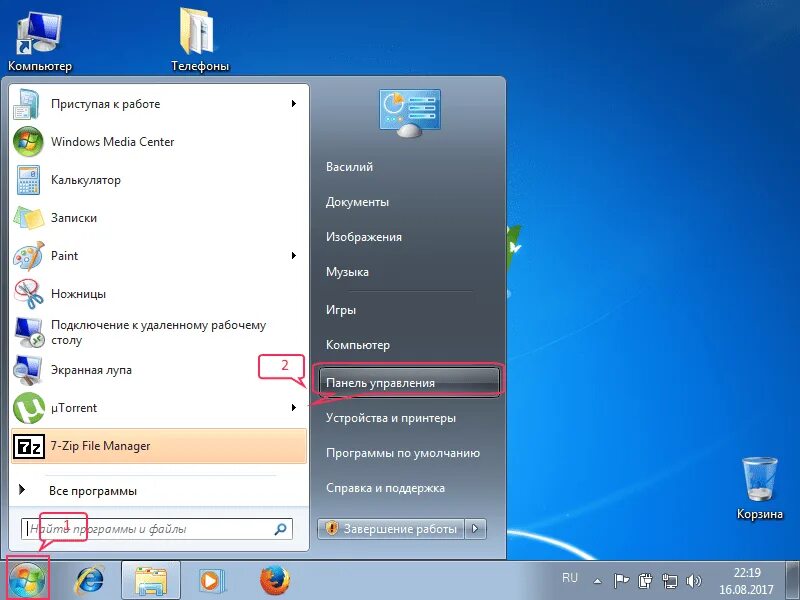Screen dimensions: 800x600
Task: Expand the Paint jump list arrow
Action: (x=293, y=256)
